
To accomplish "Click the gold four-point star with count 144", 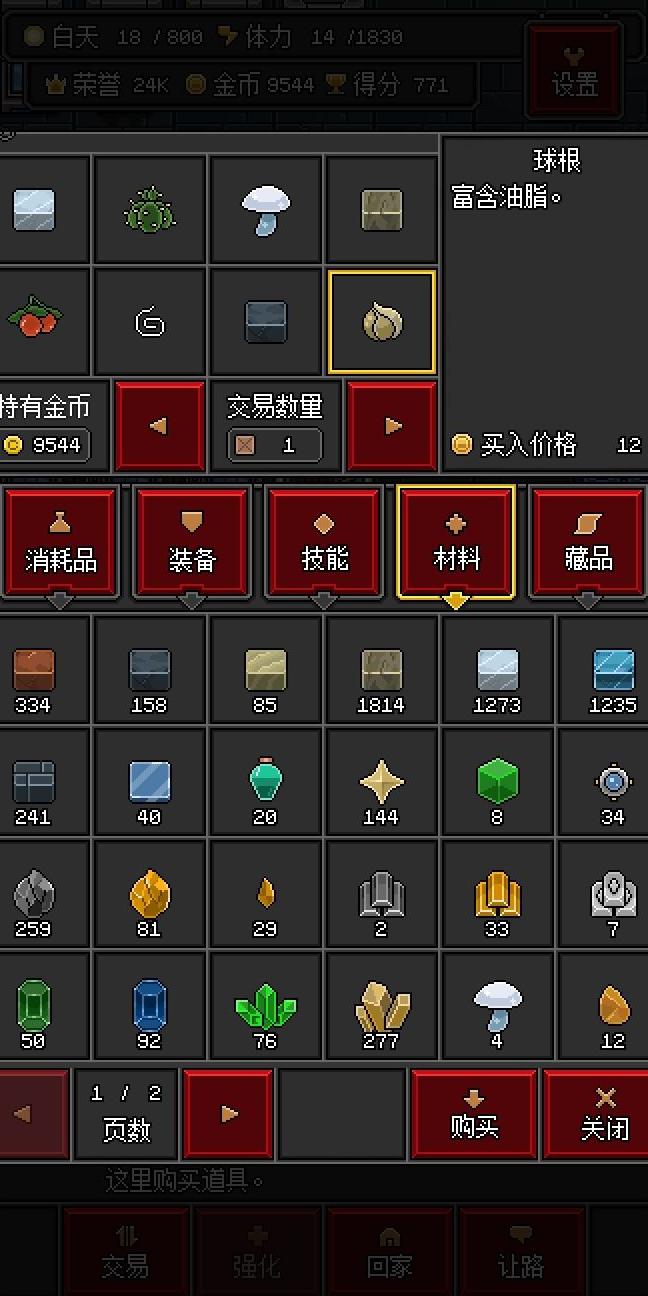I will click(x=381, y=783).
